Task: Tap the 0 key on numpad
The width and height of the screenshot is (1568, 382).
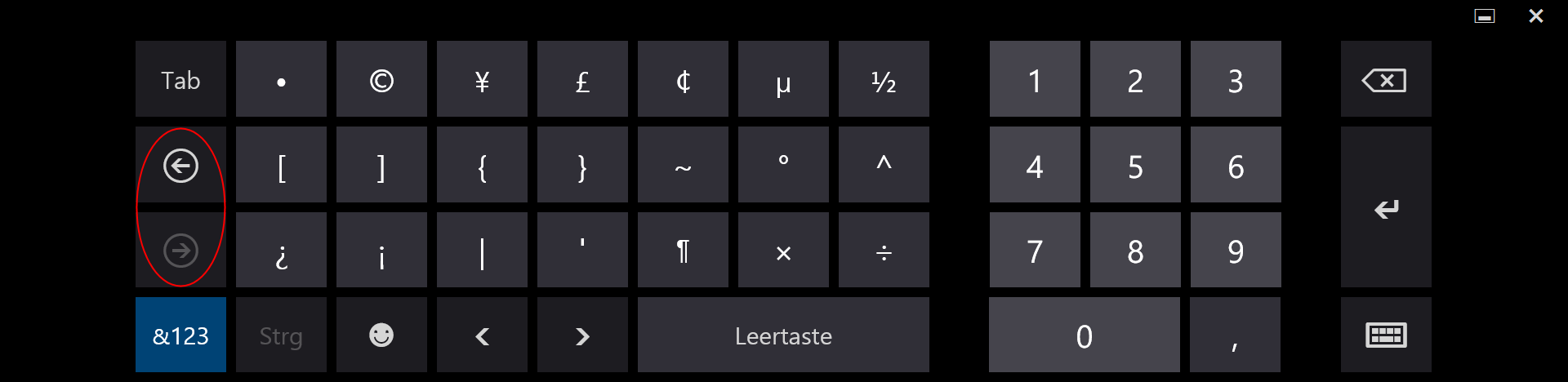Action: (x=1085, y=335)
